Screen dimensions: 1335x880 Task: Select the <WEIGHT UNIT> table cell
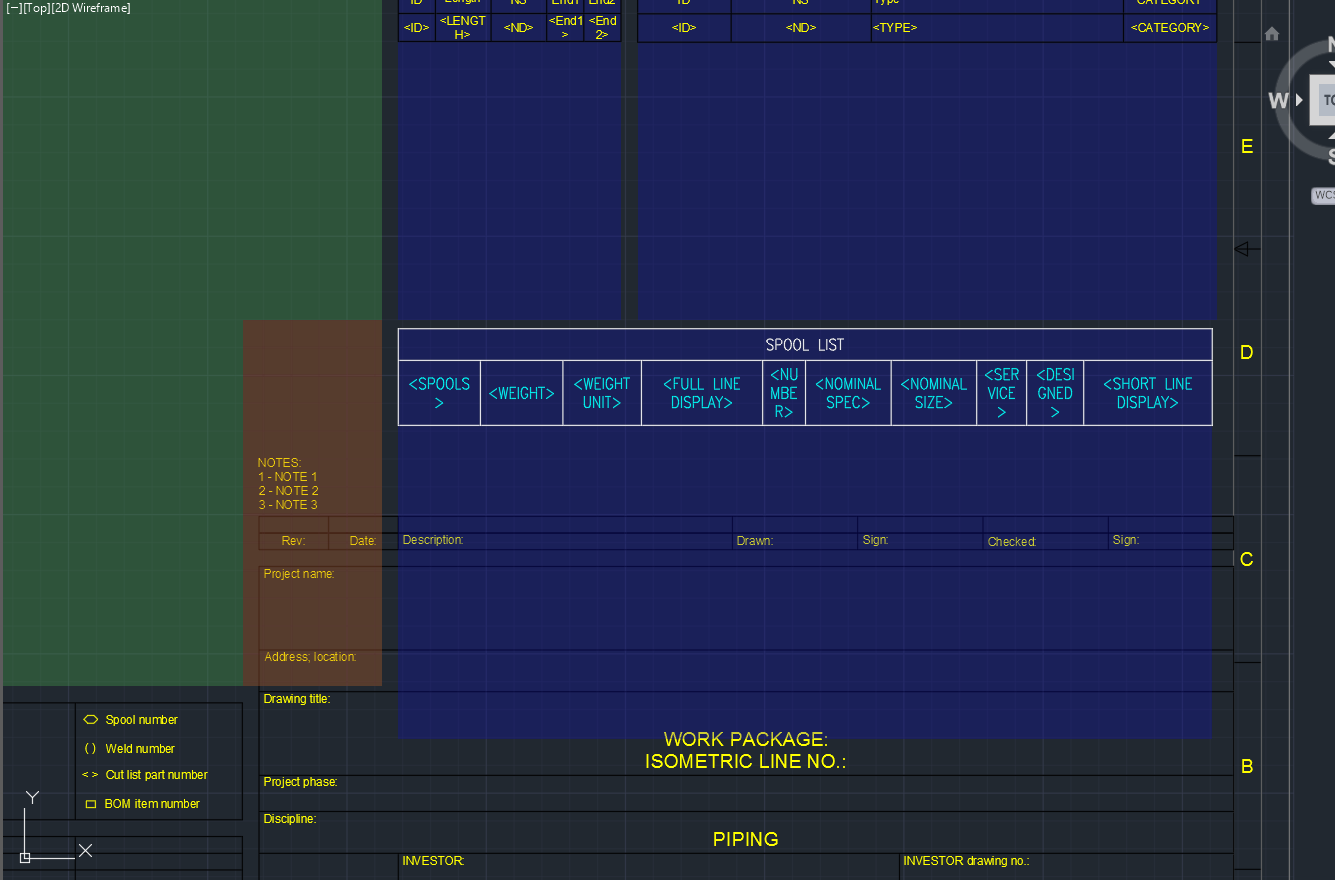tap(602, 393)
